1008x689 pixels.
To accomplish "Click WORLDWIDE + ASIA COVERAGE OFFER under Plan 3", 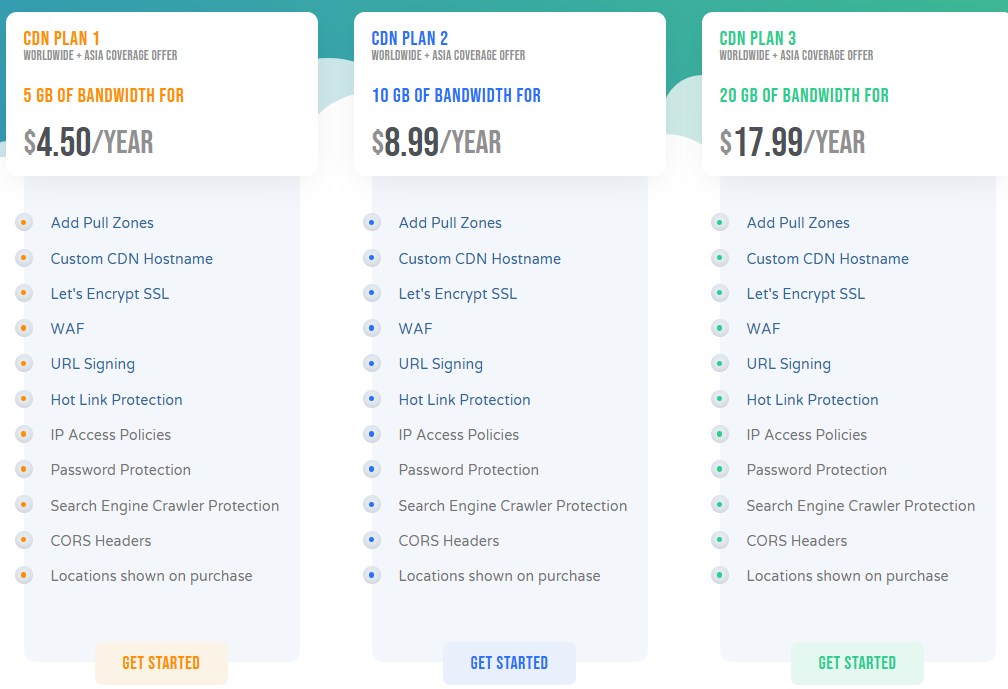I will 797,57.
